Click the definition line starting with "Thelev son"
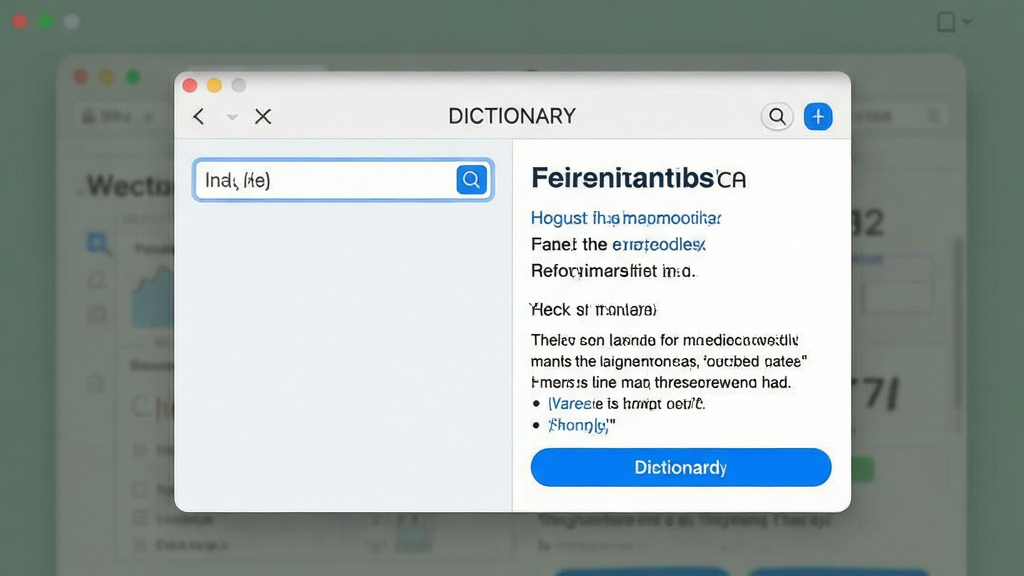This screenshot has width=1024, height=576. pos(664,340)
